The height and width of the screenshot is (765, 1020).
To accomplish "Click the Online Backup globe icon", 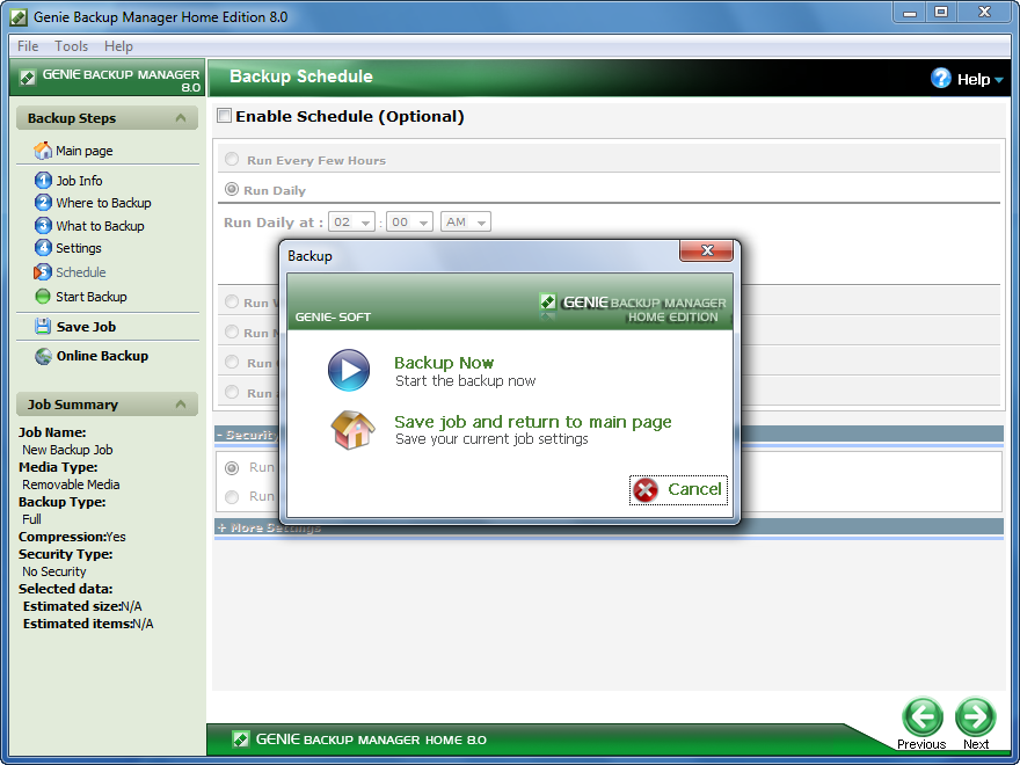I will point(44,356).
